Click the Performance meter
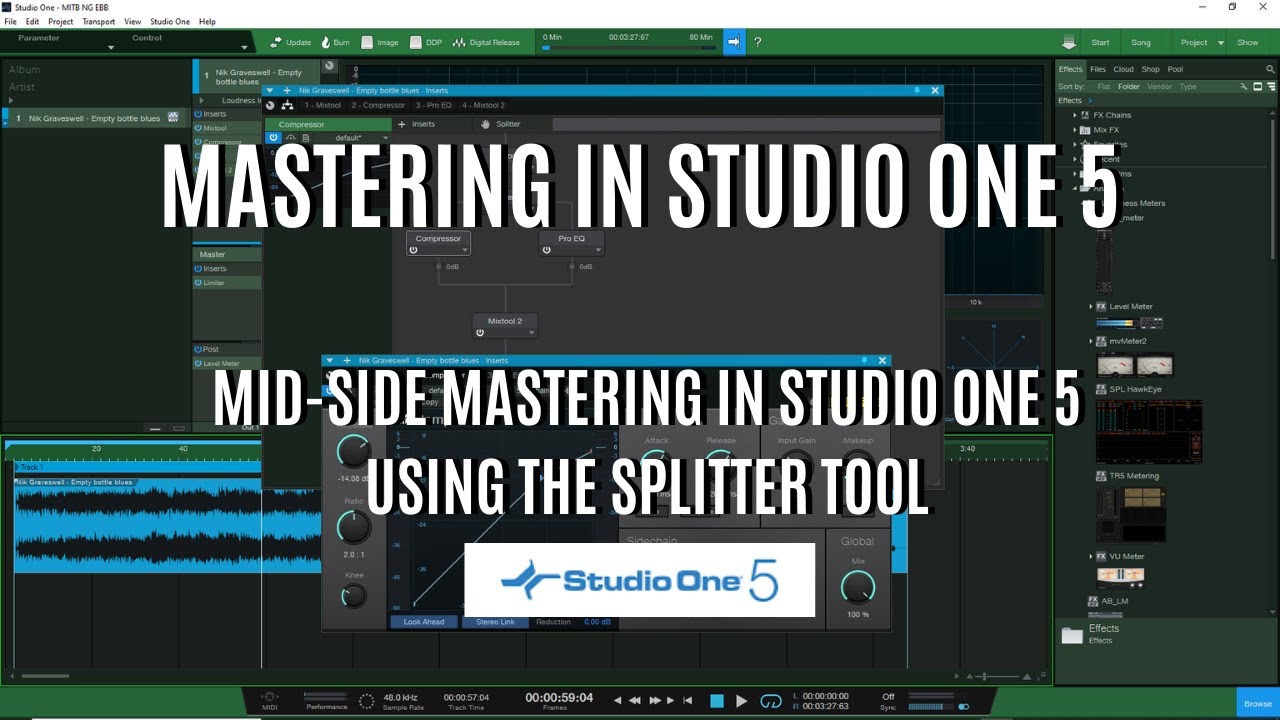 tap(327, 696)
